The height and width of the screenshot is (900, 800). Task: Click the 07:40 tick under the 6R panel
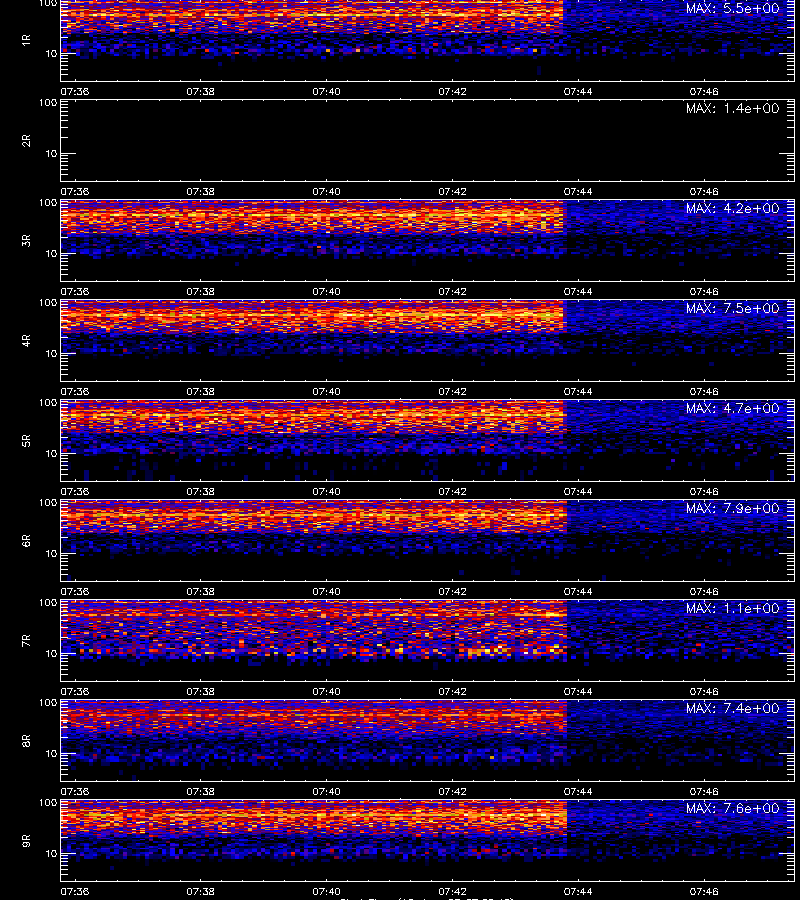tap(327, 591)
